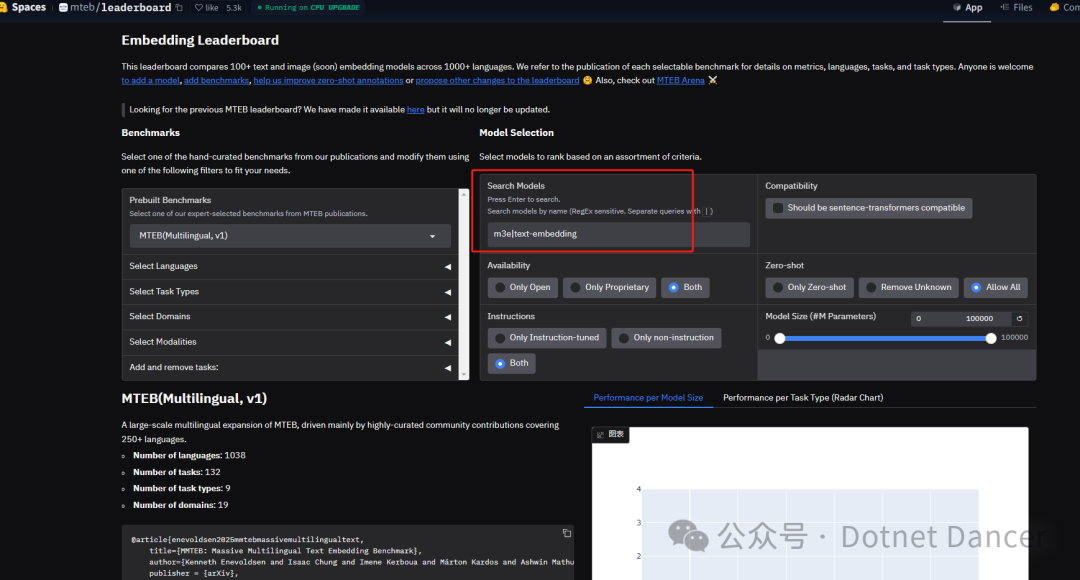The height and width of the screenshot is (580, 1080).
Task: Click the 5.3k like count
Action: (x=234, y=8)
